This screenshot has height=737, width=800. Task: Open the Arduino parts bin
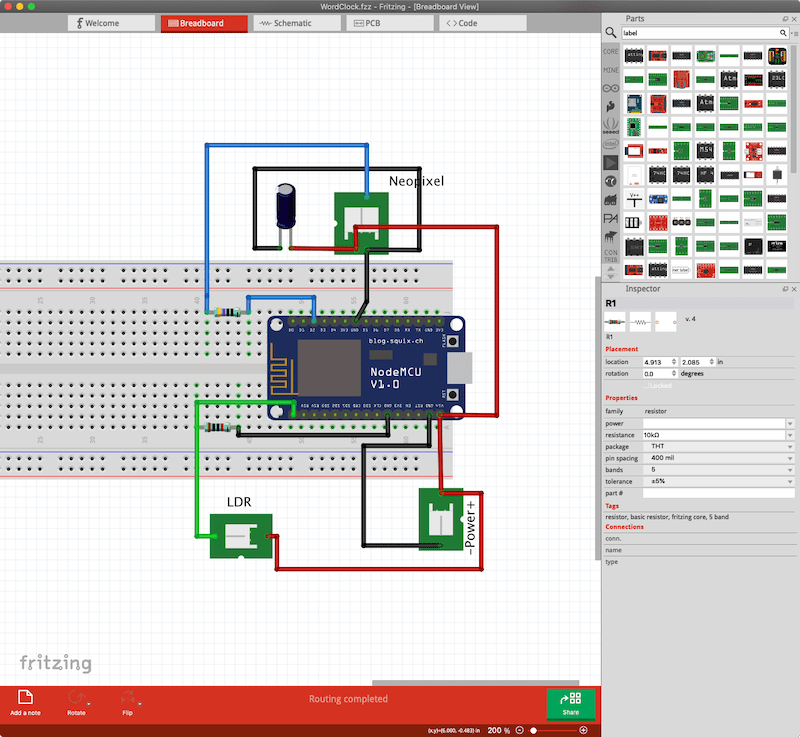tap(611, 88)
